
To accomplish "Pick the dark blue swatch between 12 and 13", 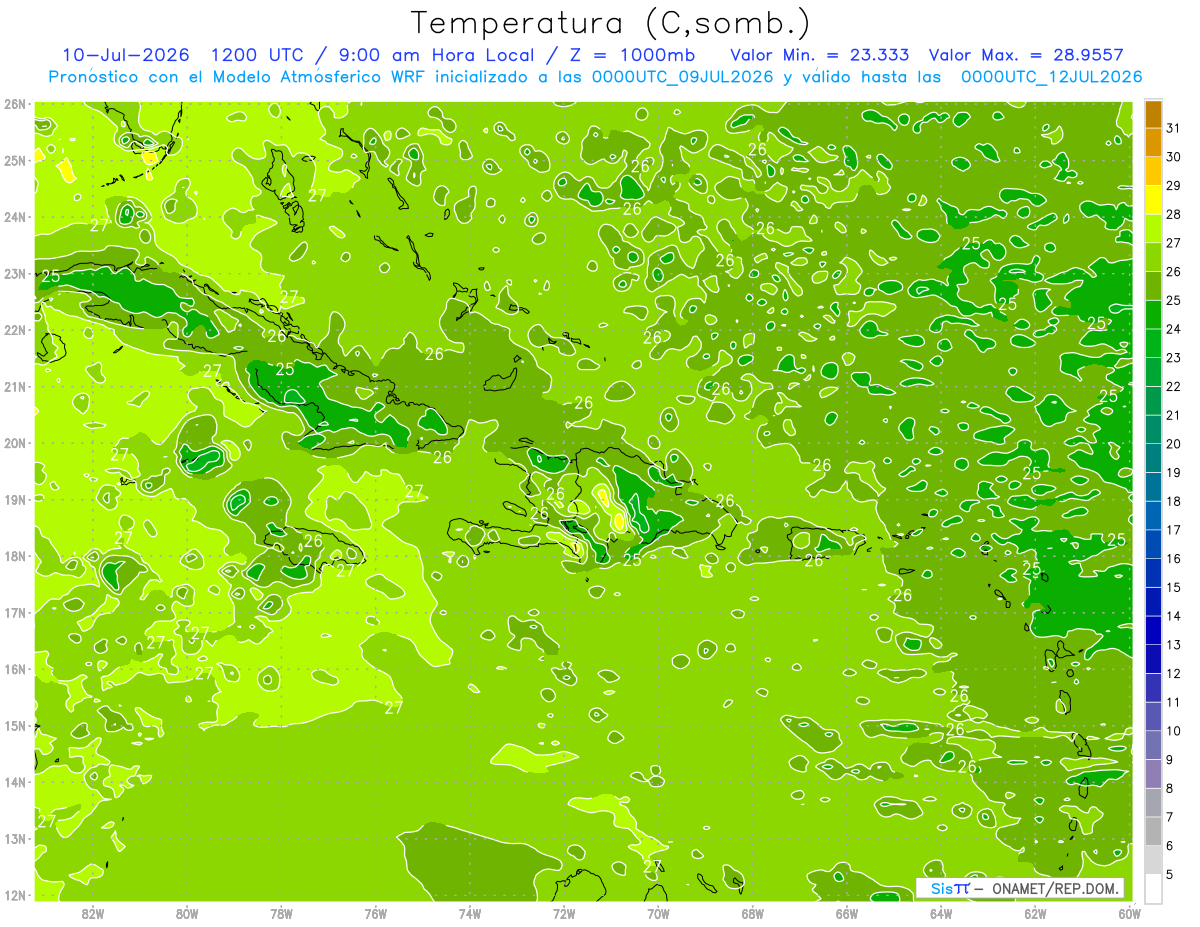I will click(1153, 659).
